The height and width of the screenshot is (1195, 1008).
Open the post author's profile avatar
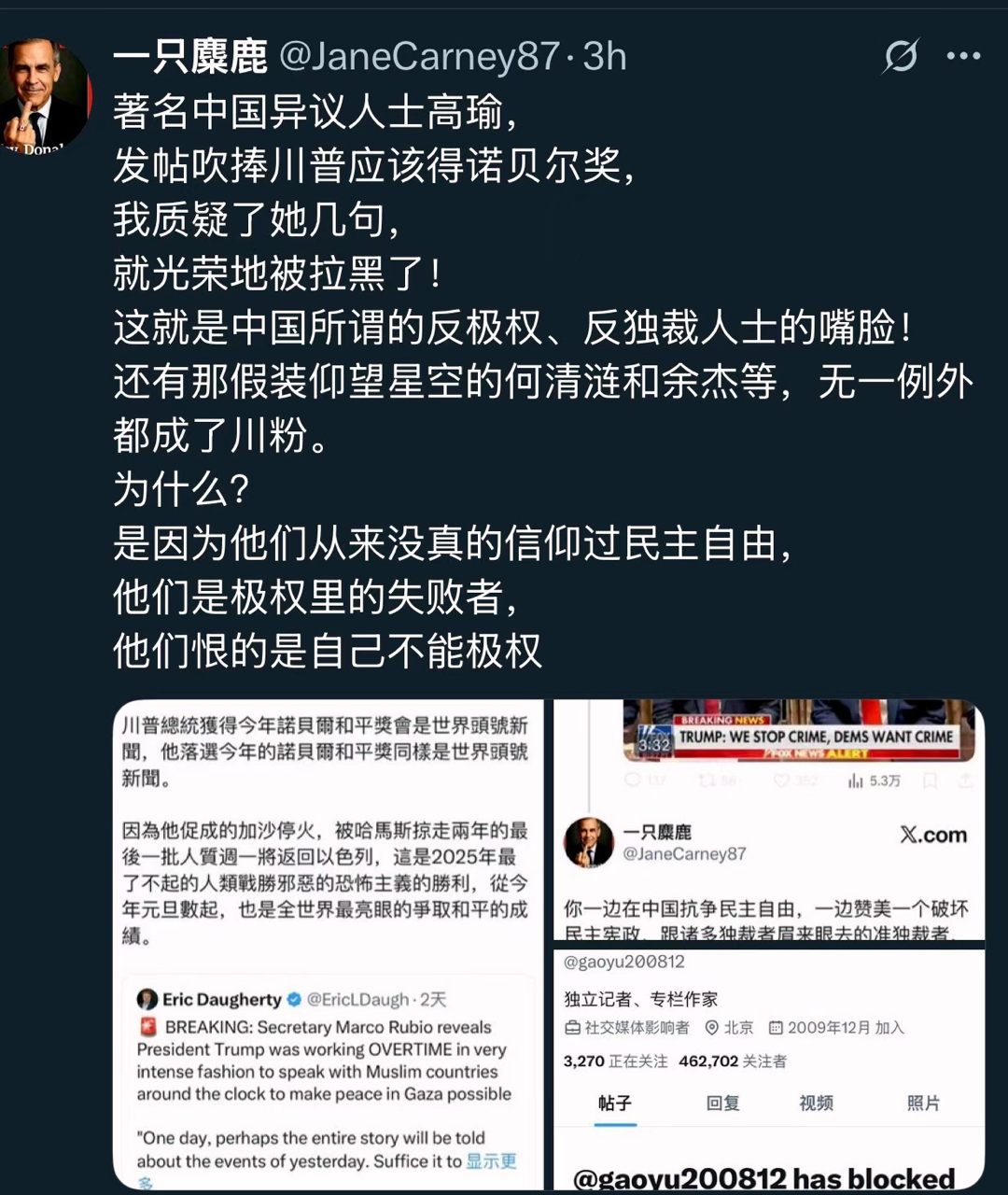point(44,95)
